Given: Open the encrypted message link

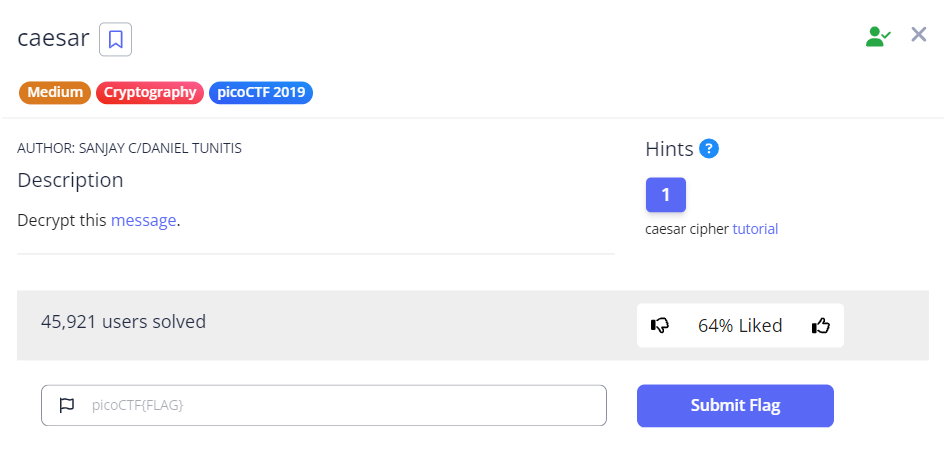Looking at the screenshot, I should [x=143, y=220].
